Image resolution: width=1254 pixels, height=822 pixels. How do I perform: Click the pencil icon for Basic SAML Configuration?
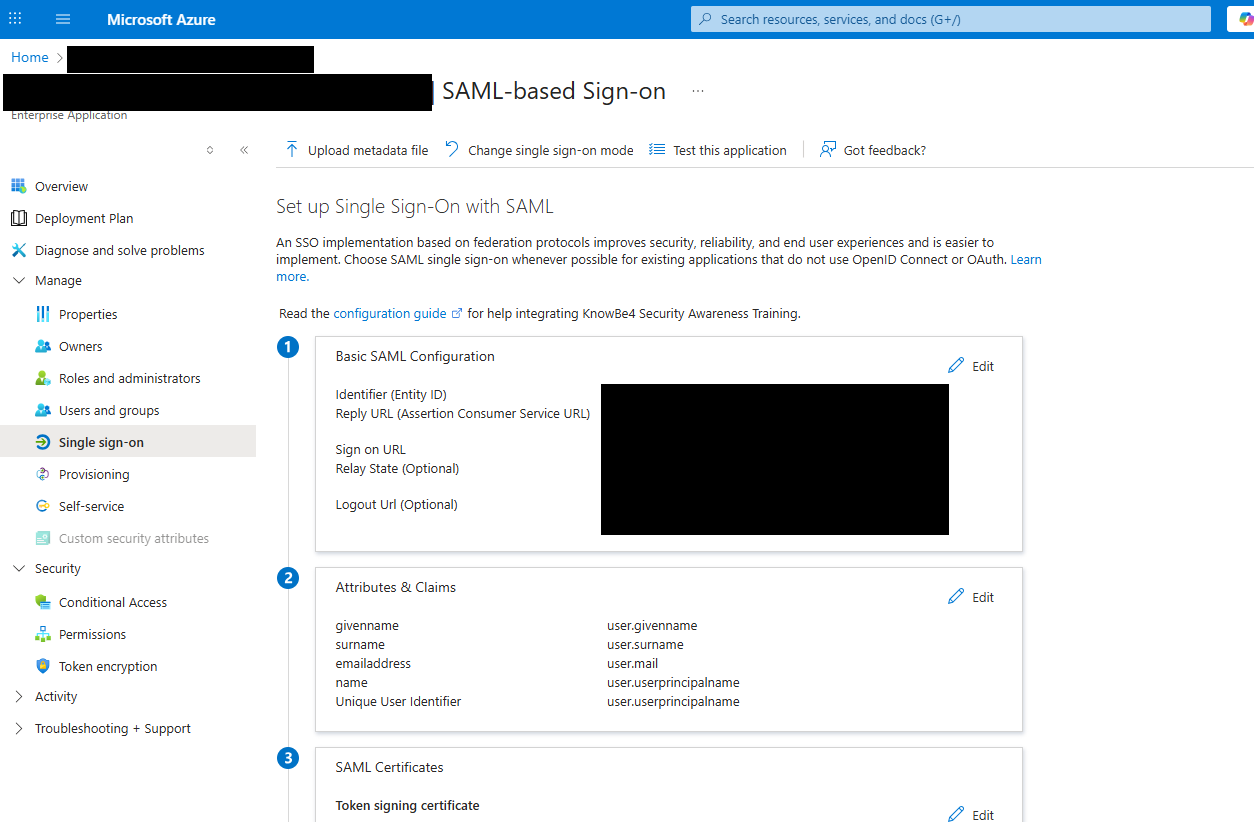click(x=956, y=366)
